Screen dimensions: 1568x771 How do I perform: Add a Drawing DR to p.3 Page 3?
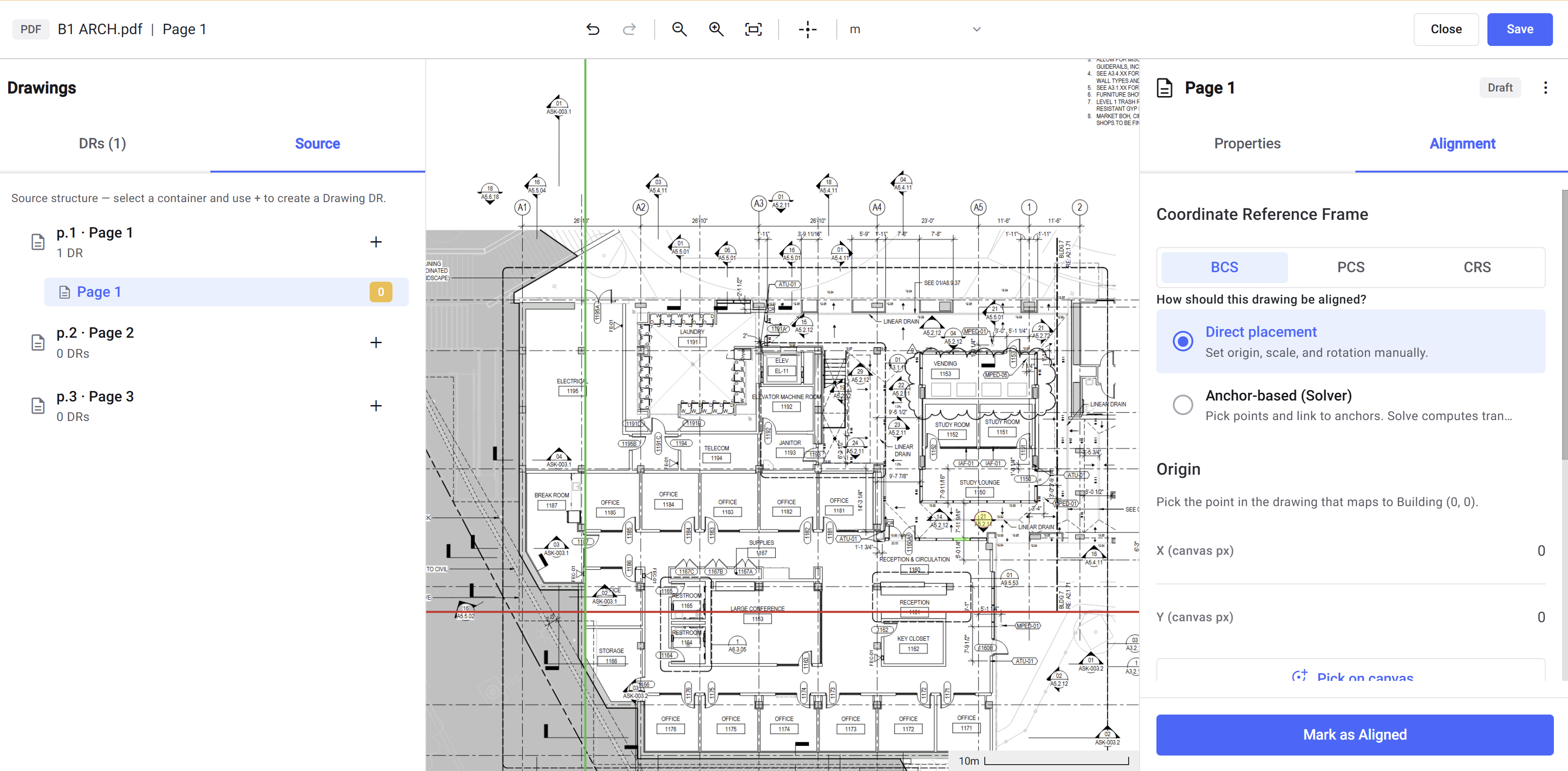pos(376,406)
